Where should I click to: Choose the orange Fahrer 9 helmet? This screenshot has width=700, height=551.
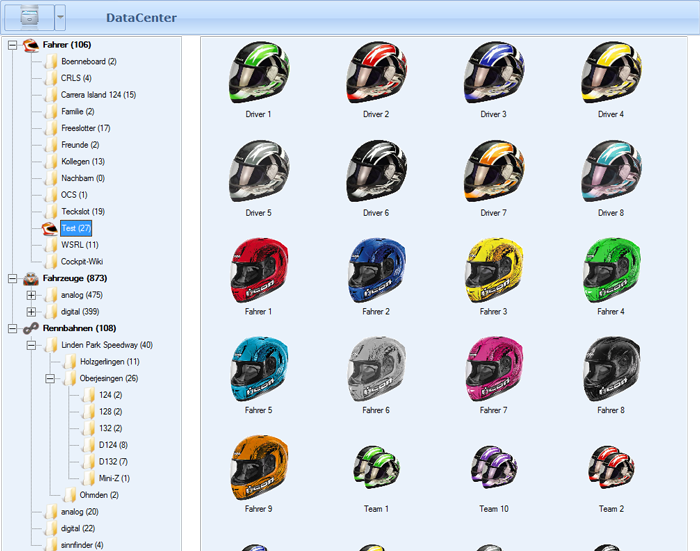pos(259,467)
